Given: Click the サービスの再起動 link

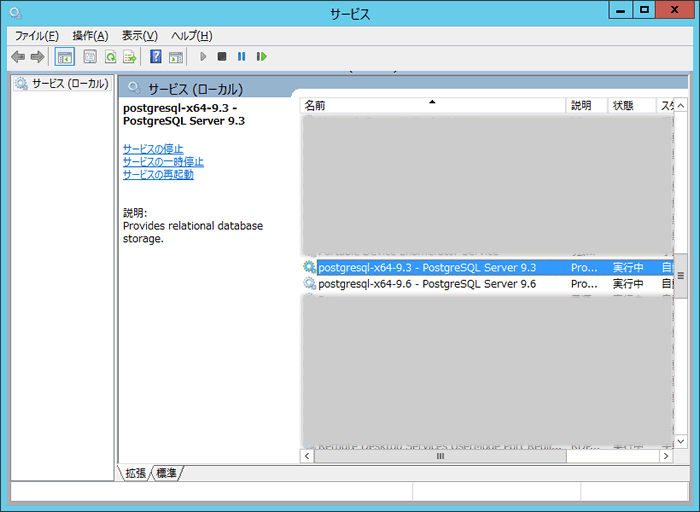Looking at the screenshot, I should click(158, 175).
